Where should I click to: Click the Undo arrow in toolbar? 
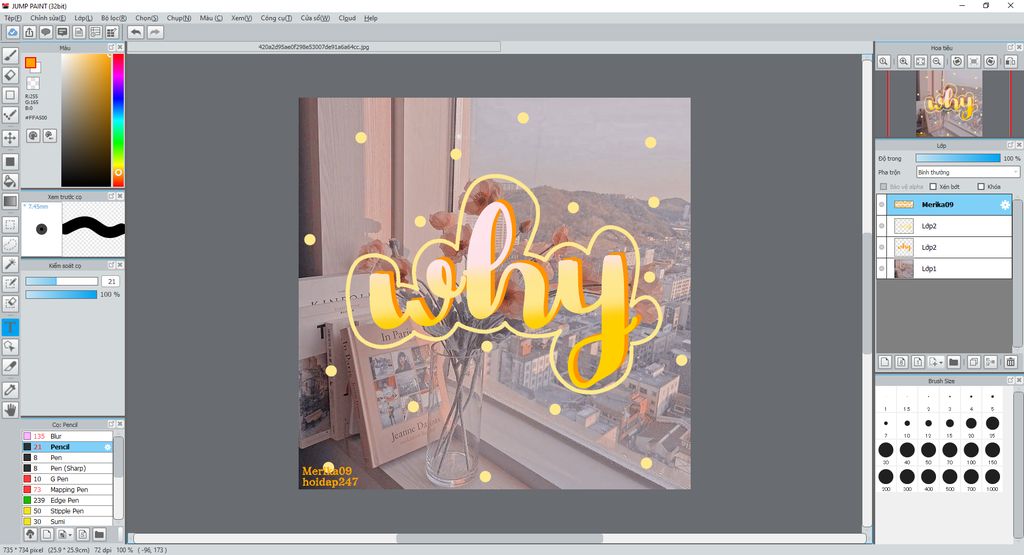135,32
